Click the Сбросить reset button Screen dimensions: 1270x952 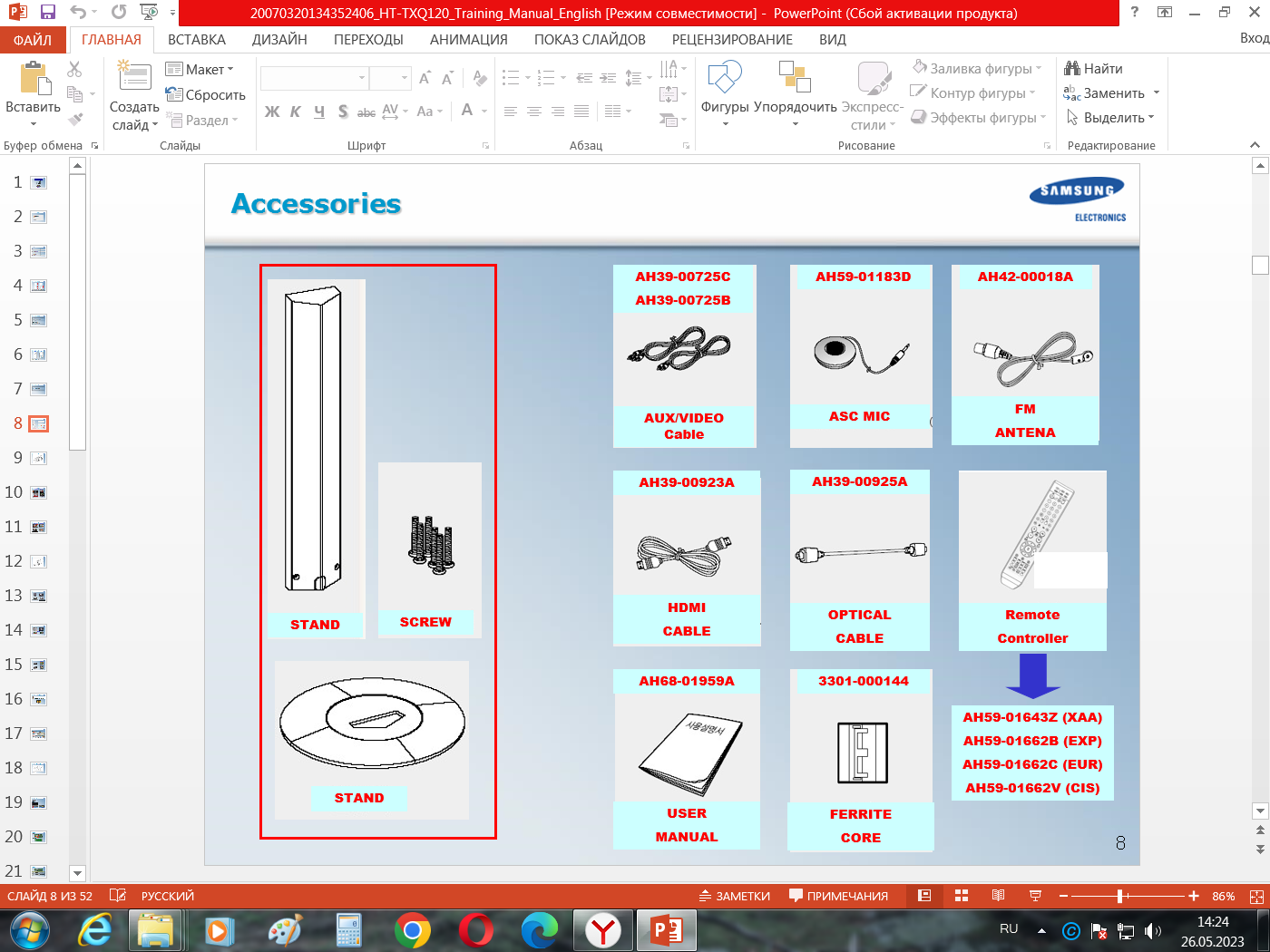[206, 95]
